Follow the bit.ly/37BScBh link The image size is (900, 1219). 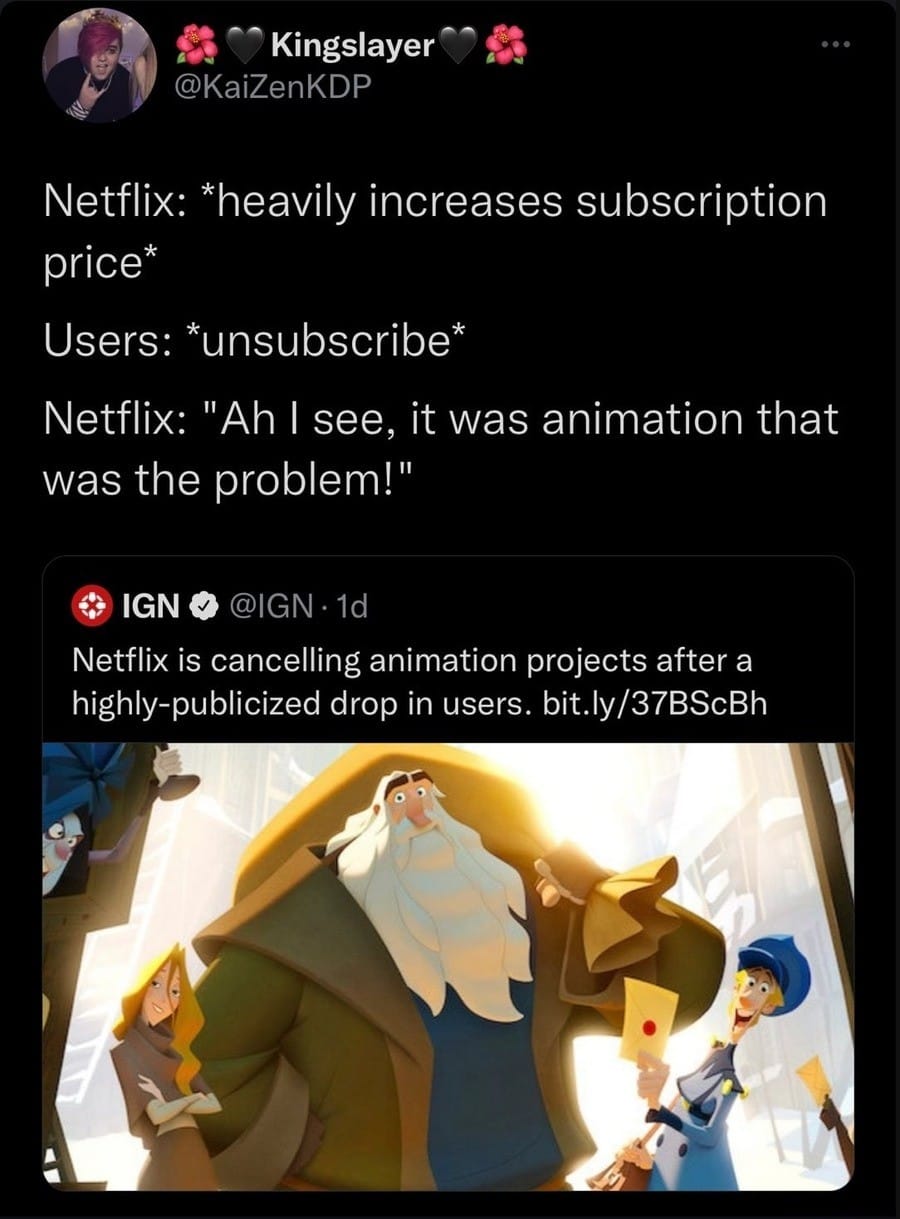pyautogui.click(x=652, y=703)
